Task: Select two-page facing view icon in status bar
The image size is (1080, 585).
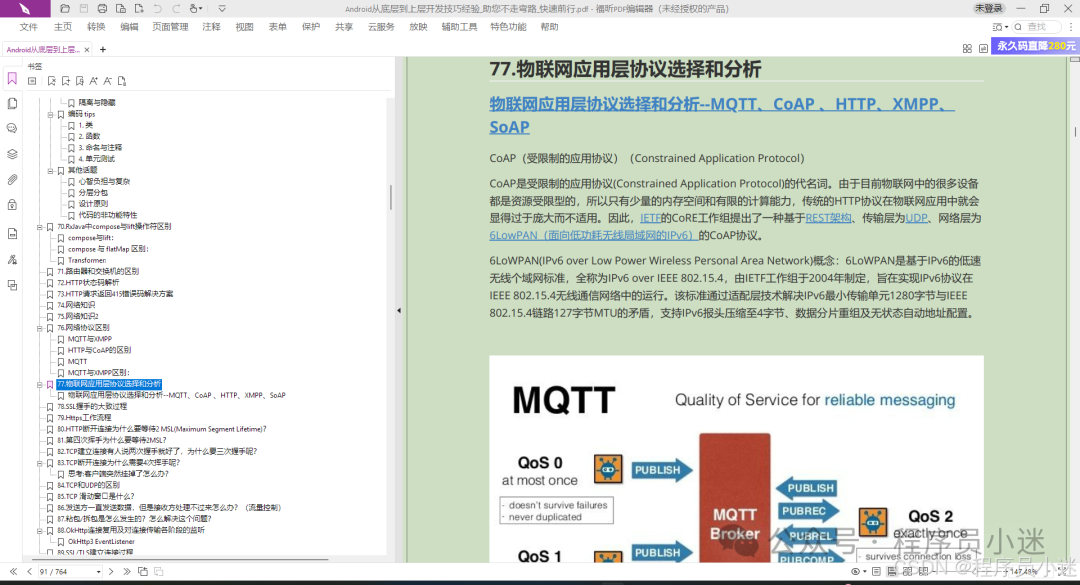Action: pos(907,571)
